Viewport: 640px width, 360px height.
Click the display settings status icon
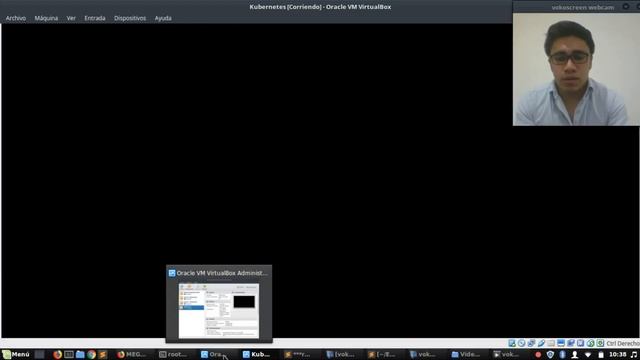[561, 343]
